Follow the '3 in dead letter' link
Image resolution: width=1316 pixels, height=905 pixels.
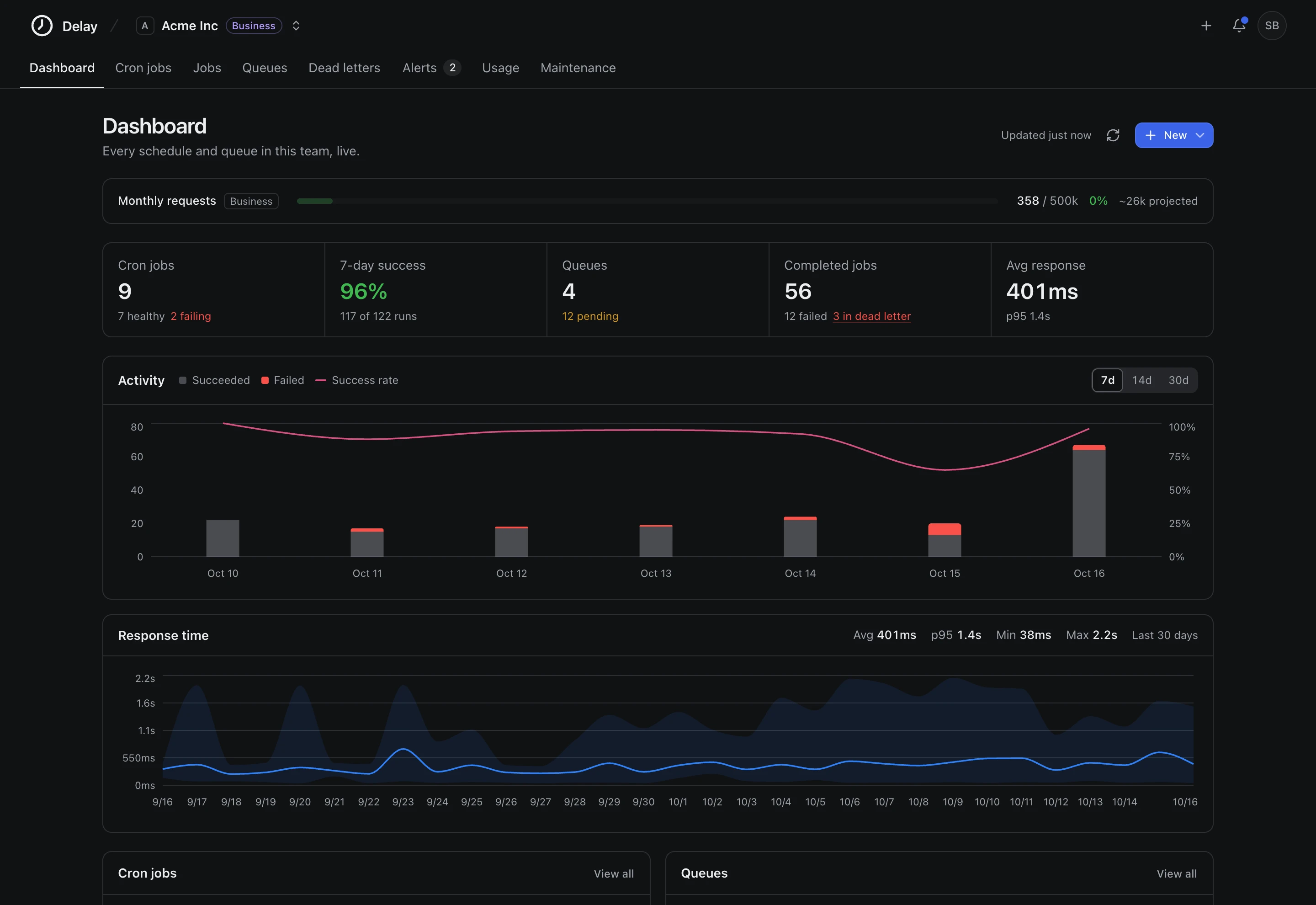click(872, 316)
